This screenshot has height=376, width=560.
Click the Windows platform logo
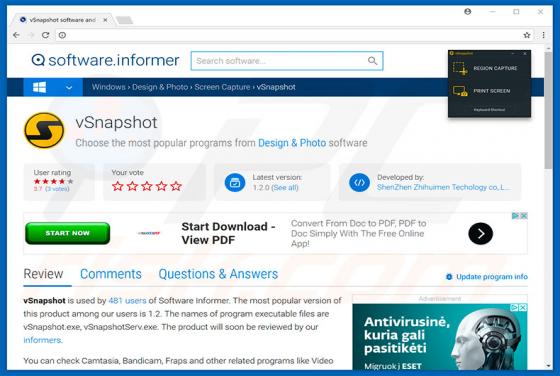[39, 87]
